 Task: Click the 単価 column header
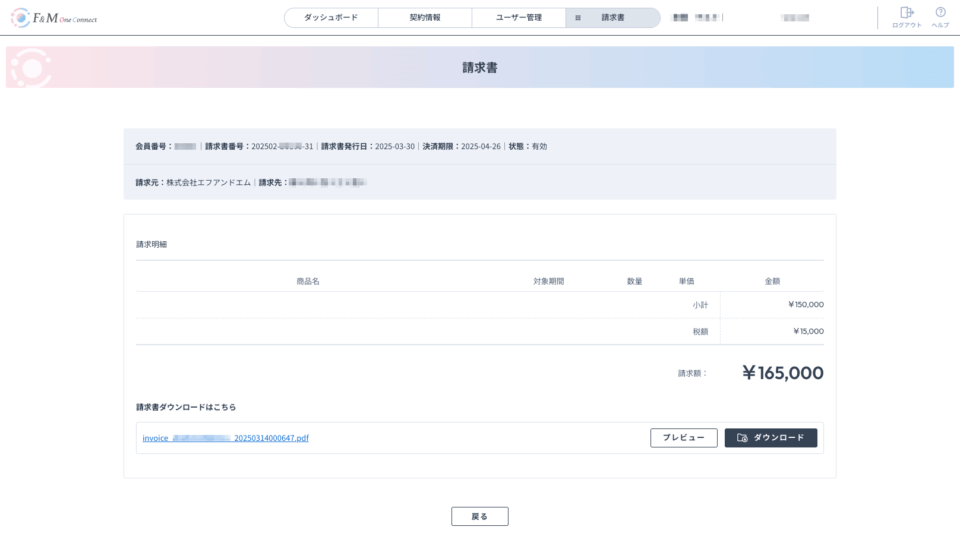coord(687,281)
